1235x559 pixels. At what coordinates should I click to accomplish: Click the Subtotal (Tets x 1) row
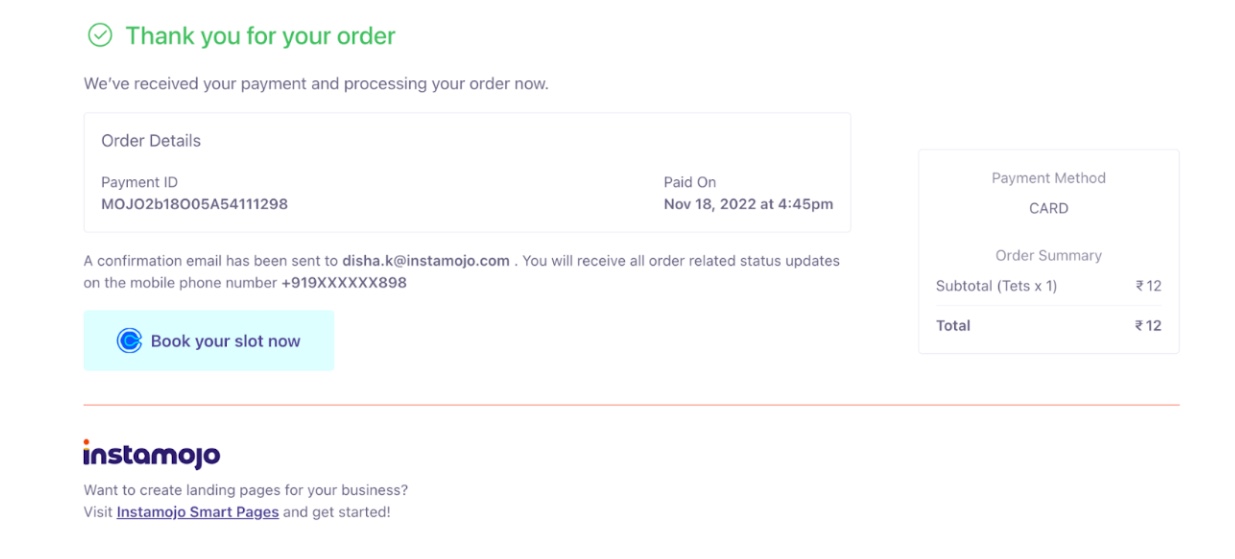point(1048,286)
